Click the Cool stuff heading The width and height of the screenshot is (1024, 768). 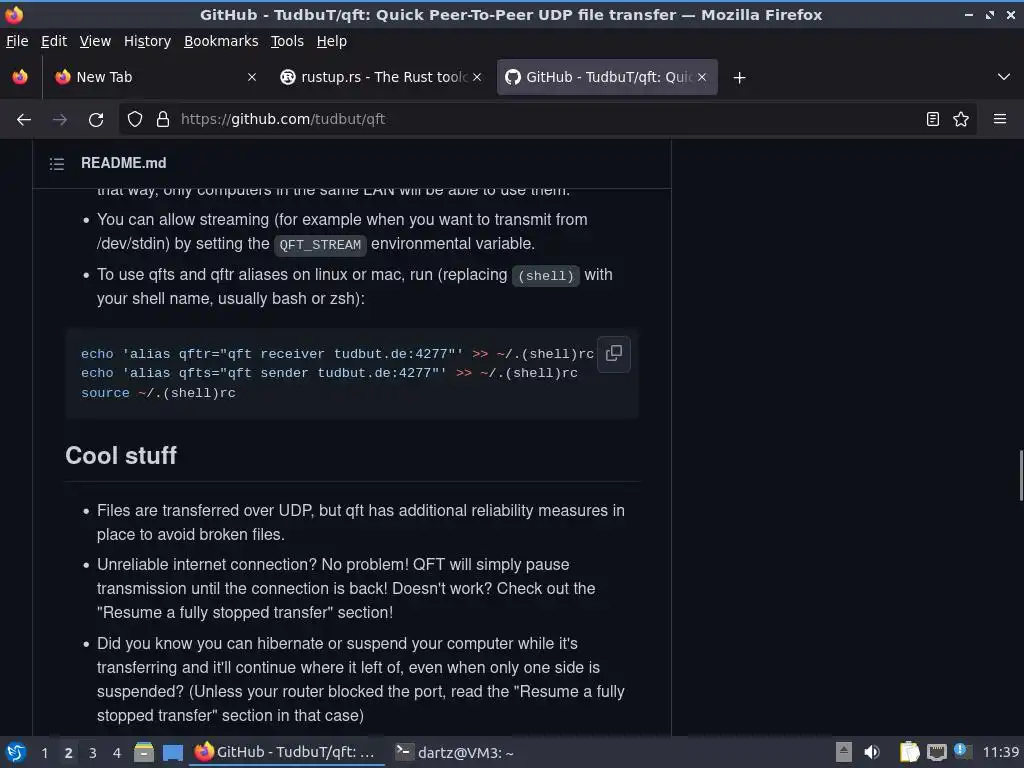tap(121, 456)
